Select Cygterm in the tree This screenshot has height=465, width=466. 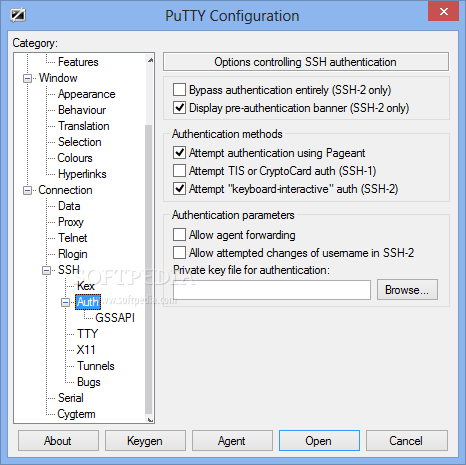coord(76,414)
